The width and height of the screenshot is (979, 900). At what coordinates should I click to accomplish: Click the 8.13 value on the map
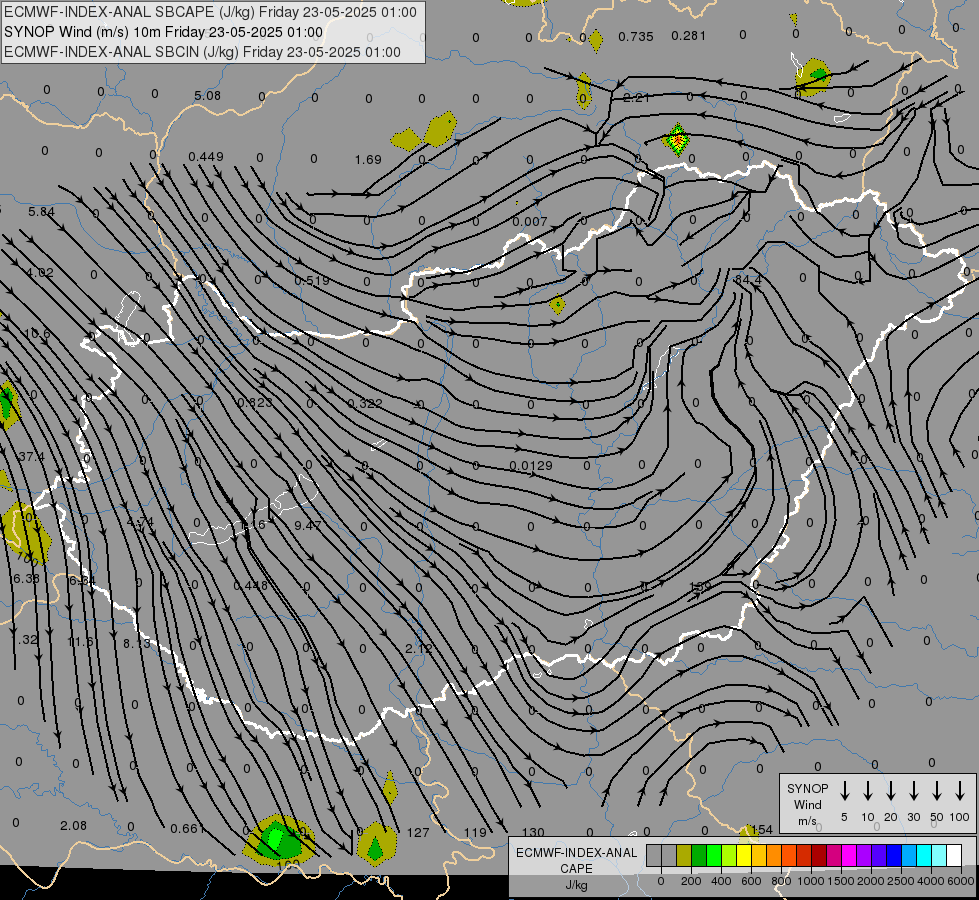point(136,643)
